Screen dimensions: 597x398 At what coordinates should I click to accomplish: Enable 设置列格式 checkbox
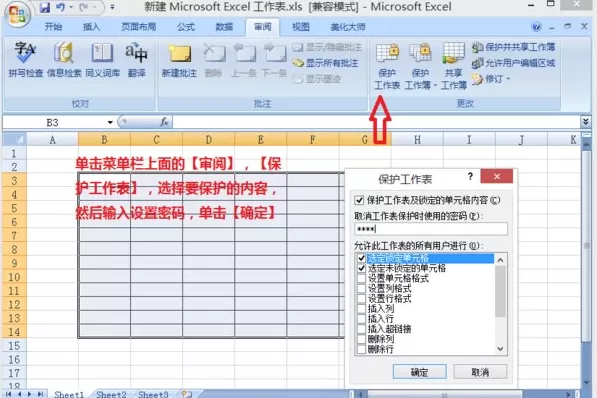[361, 288]
